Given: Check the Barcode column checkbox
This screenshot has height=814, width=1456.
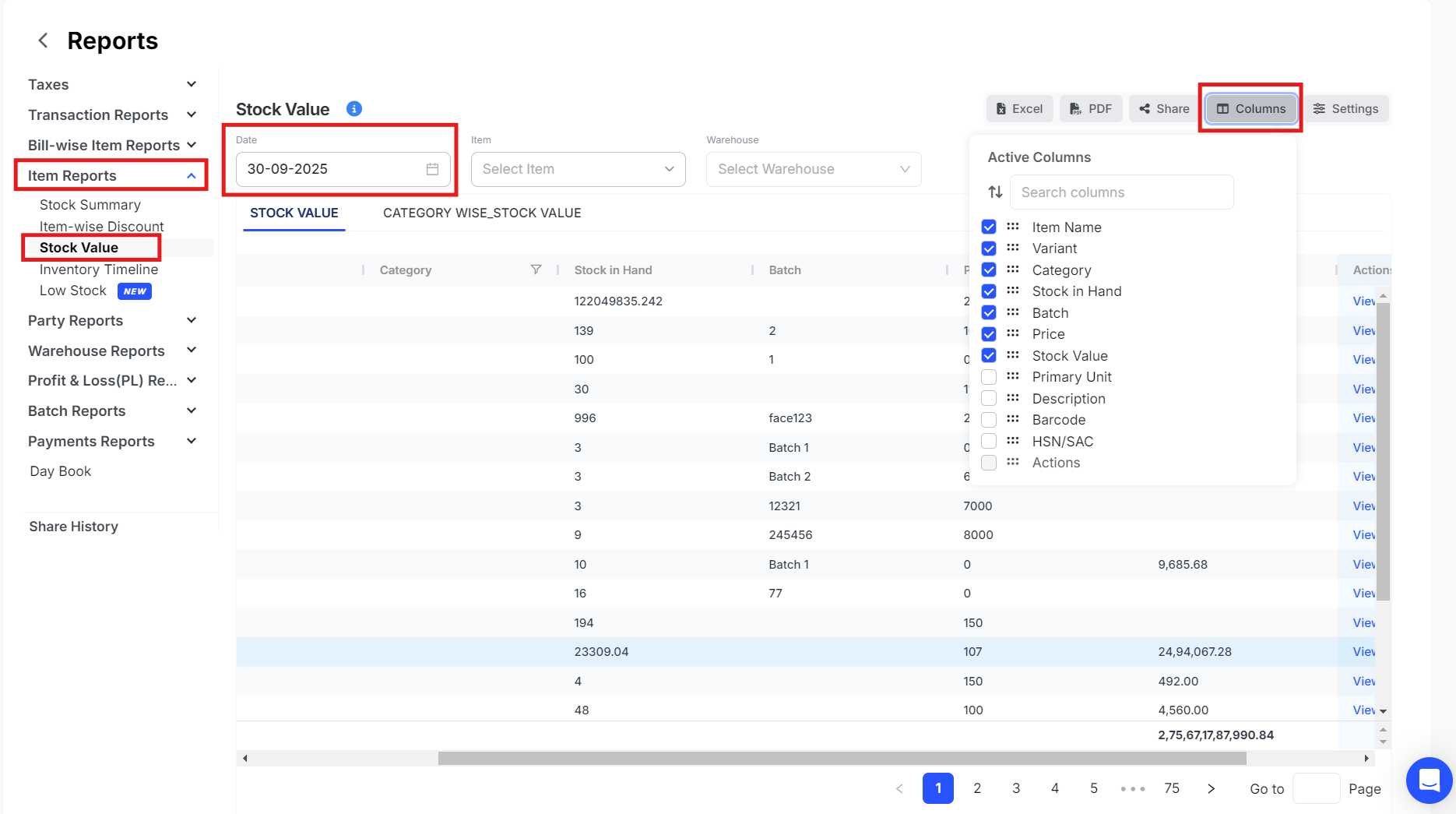Looking at the screenshot, I should [989, 420].
